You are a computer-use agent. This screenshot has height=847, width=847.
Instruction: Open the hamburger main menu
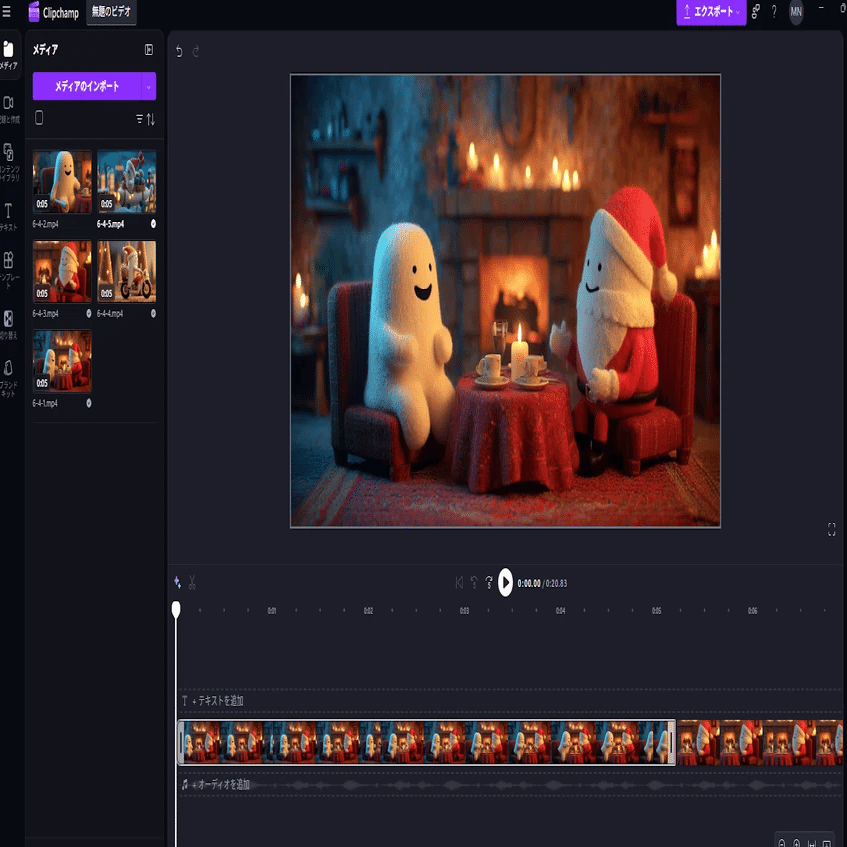pos(6,11)
